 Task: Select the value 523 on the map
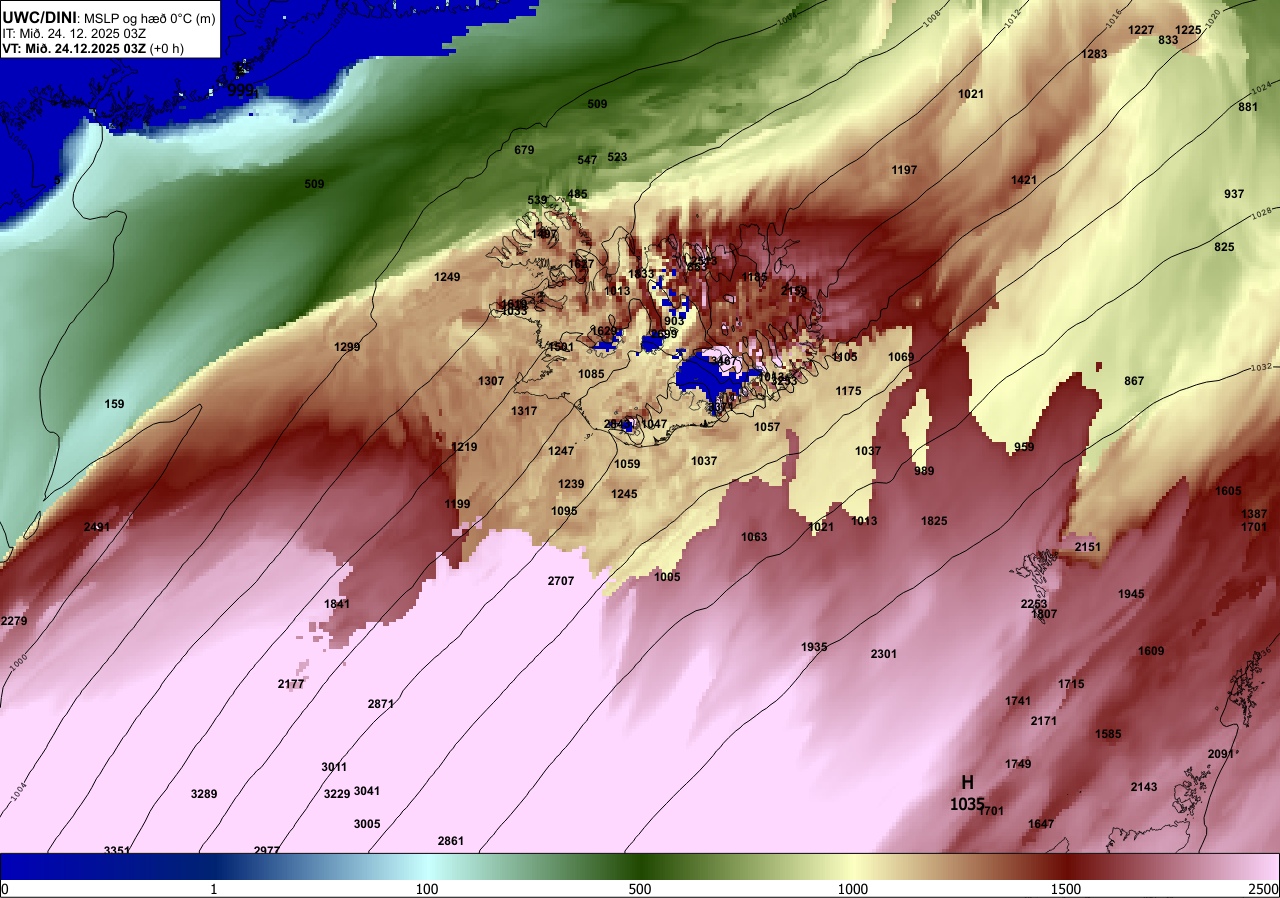617,157
